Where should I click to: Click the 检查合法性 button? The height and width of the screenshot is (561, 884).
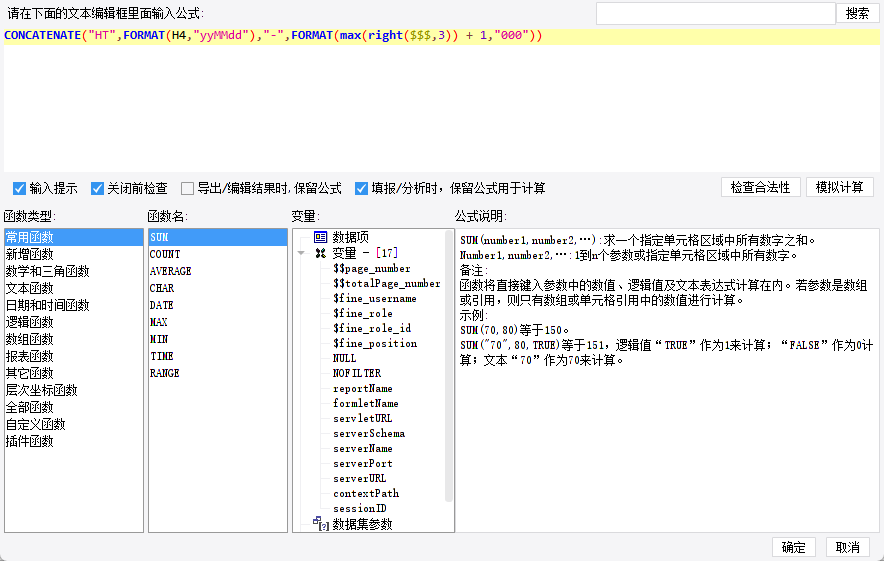[x=761, y=187]
